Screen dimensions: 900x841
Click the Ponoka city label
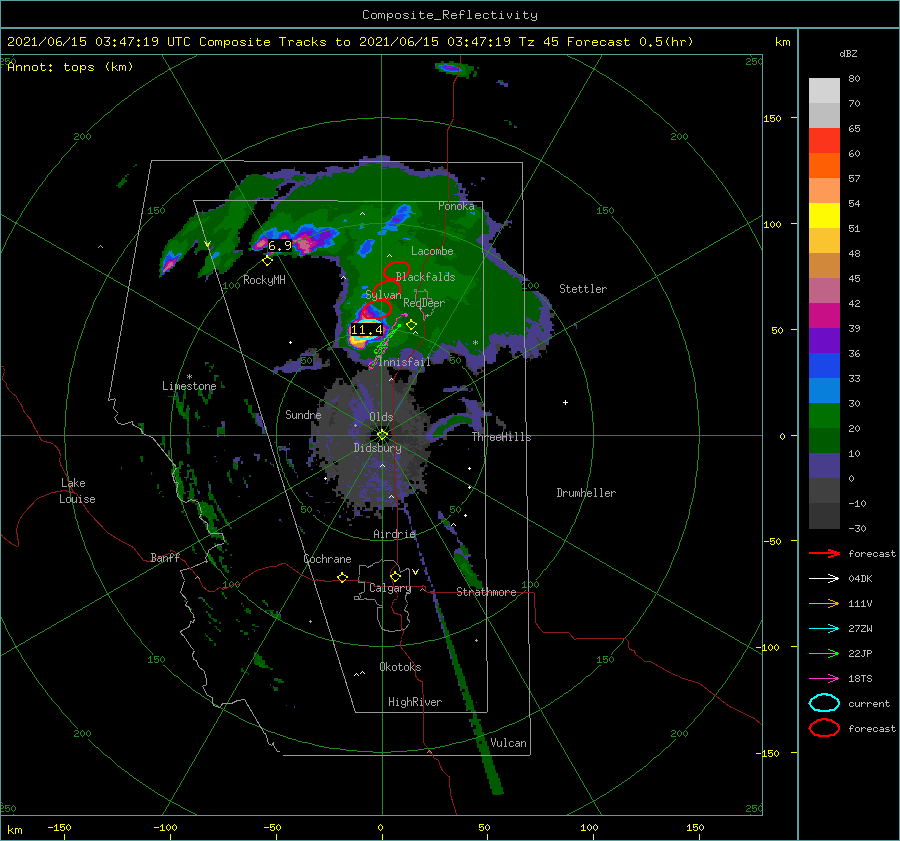click(456, 206)
